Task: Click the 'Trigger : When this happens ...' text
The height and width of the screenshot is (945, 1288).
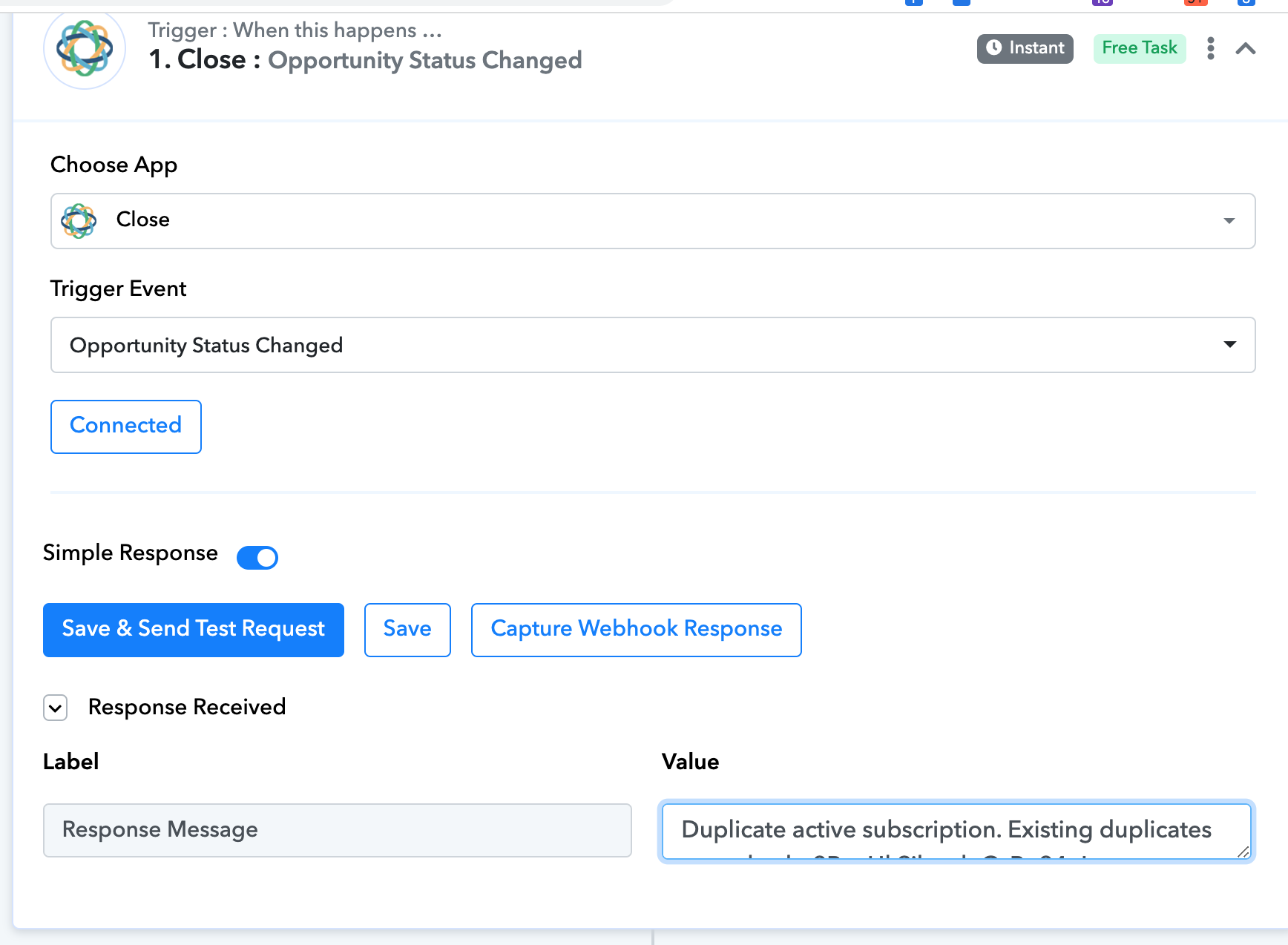Action: (295, 30)
